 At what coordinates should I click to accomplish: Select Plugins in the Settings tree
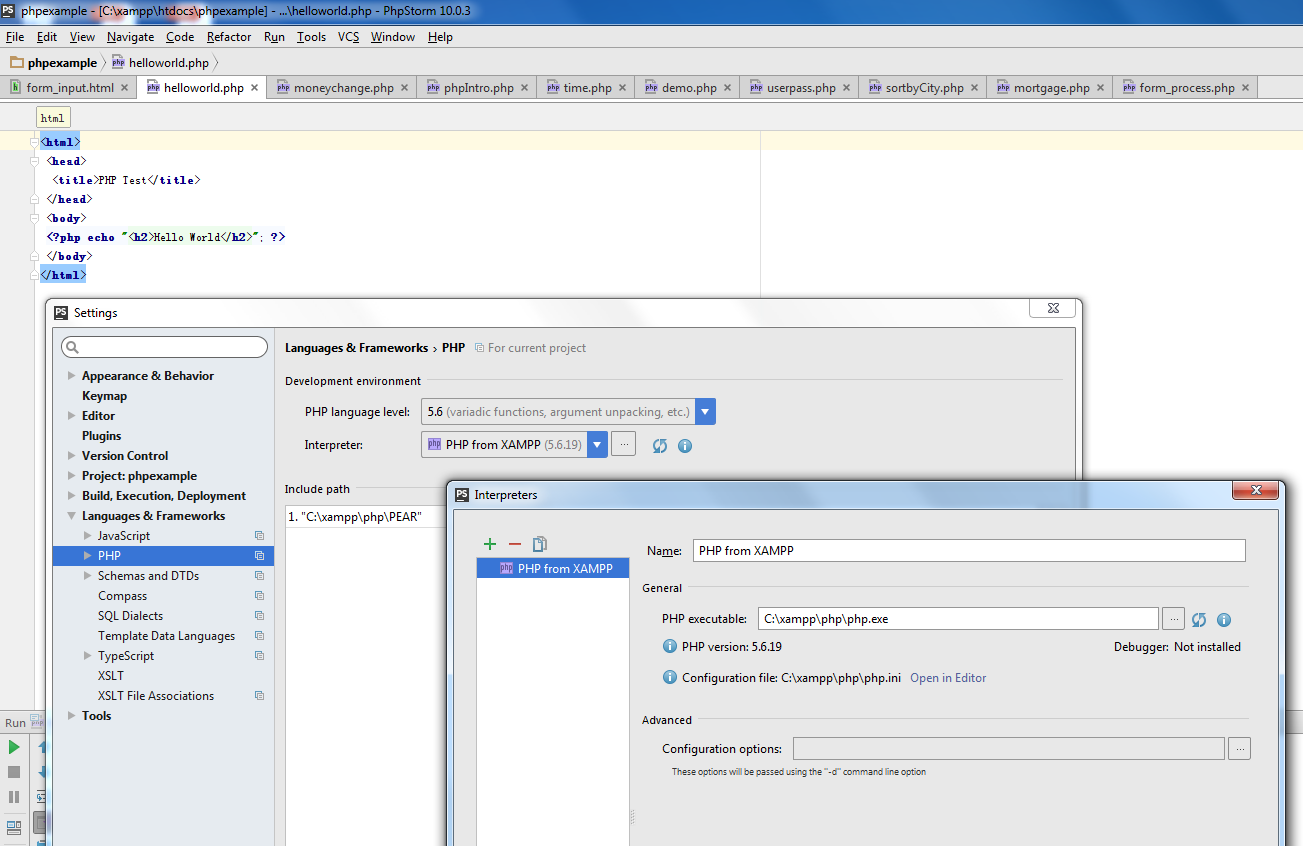[102, 436]
